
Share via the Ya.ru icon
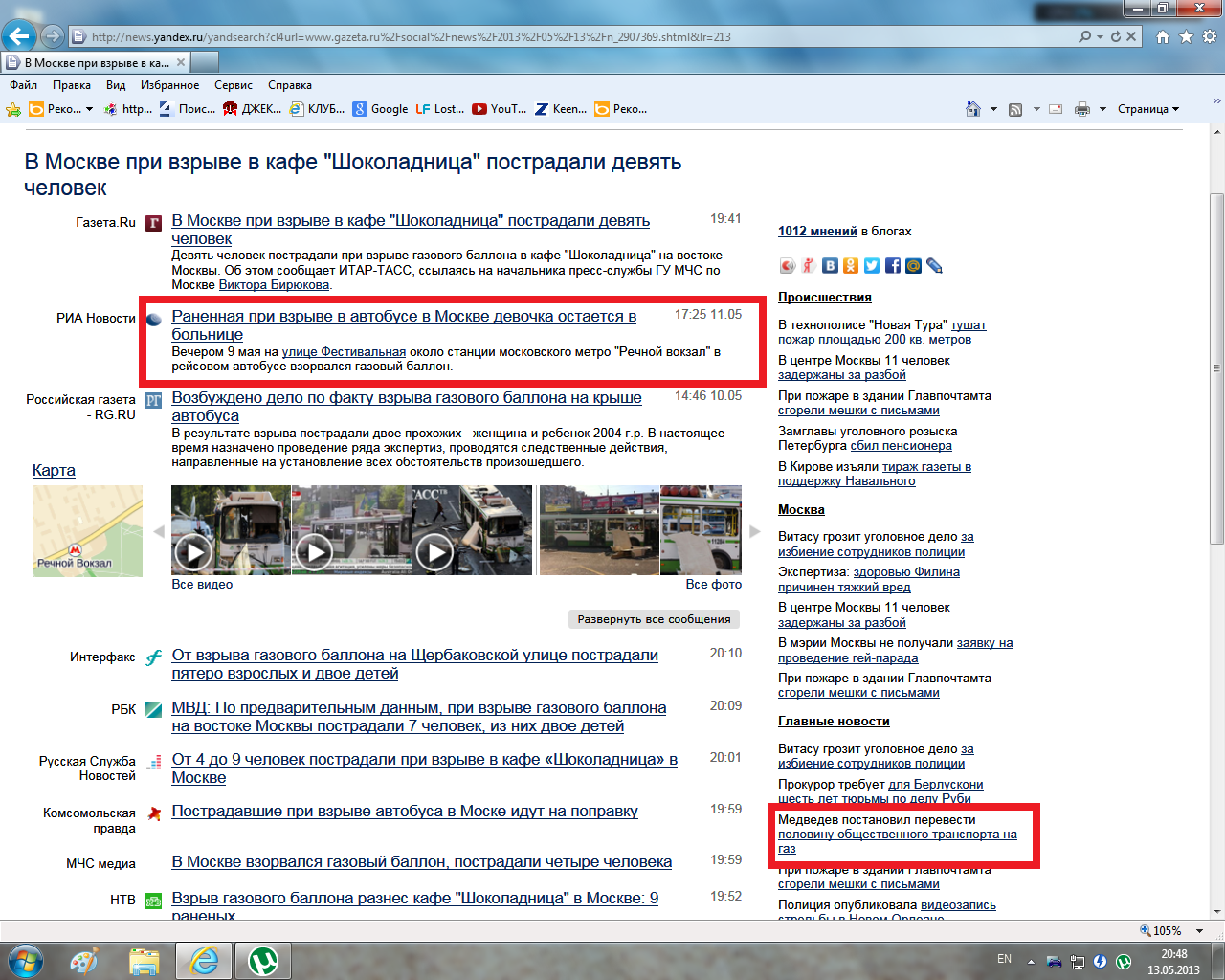tap(809, 266)
